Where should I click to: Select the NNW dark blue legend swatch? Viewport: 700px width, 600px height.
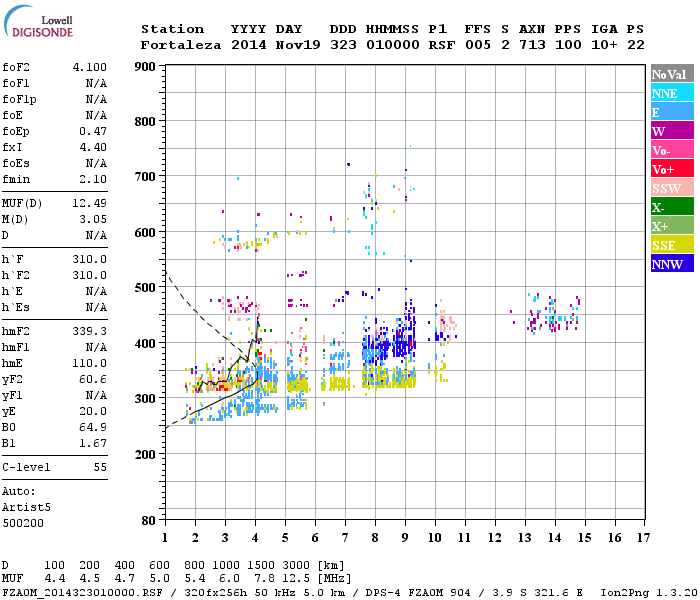point(672,264)
